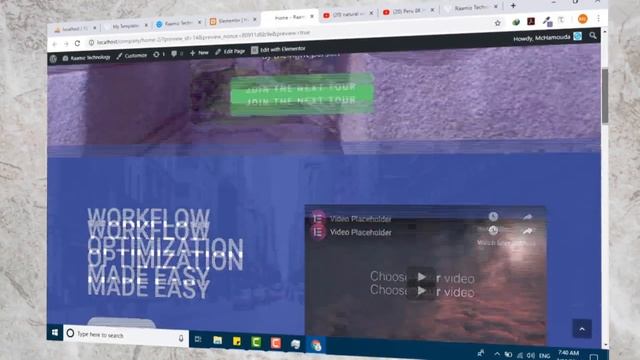
Task: Open the Chrome three-dot menu
Action: 598,18
